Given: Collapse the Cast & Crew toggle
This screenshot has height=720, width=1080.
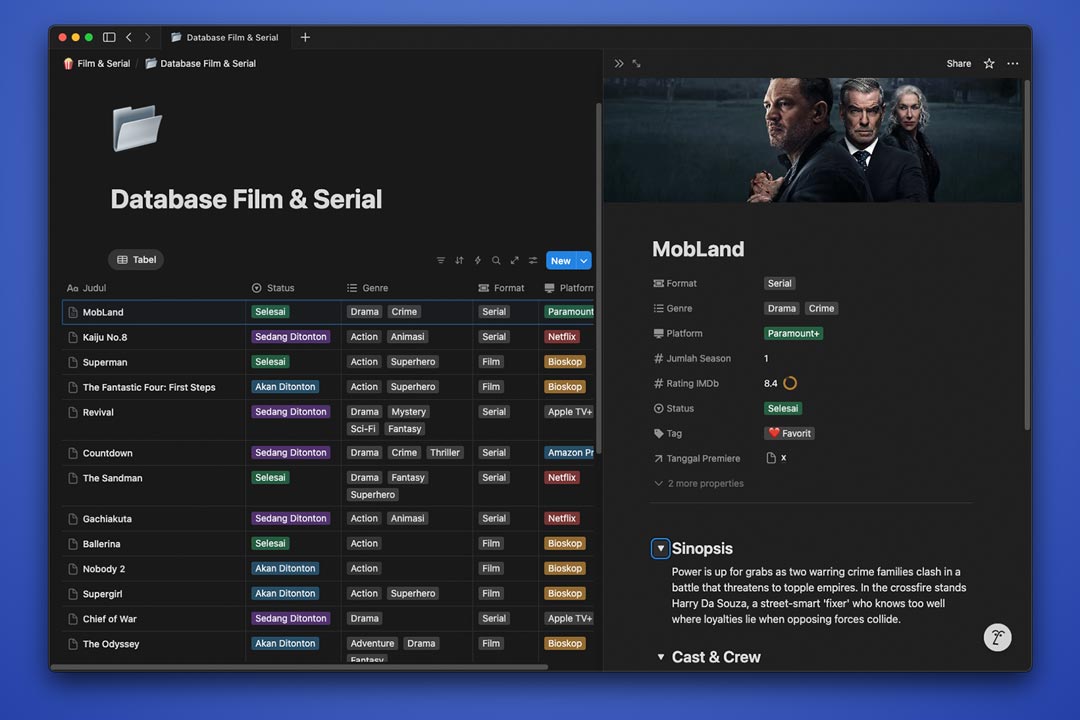Looking at the screenshot, I should point(660,657).
